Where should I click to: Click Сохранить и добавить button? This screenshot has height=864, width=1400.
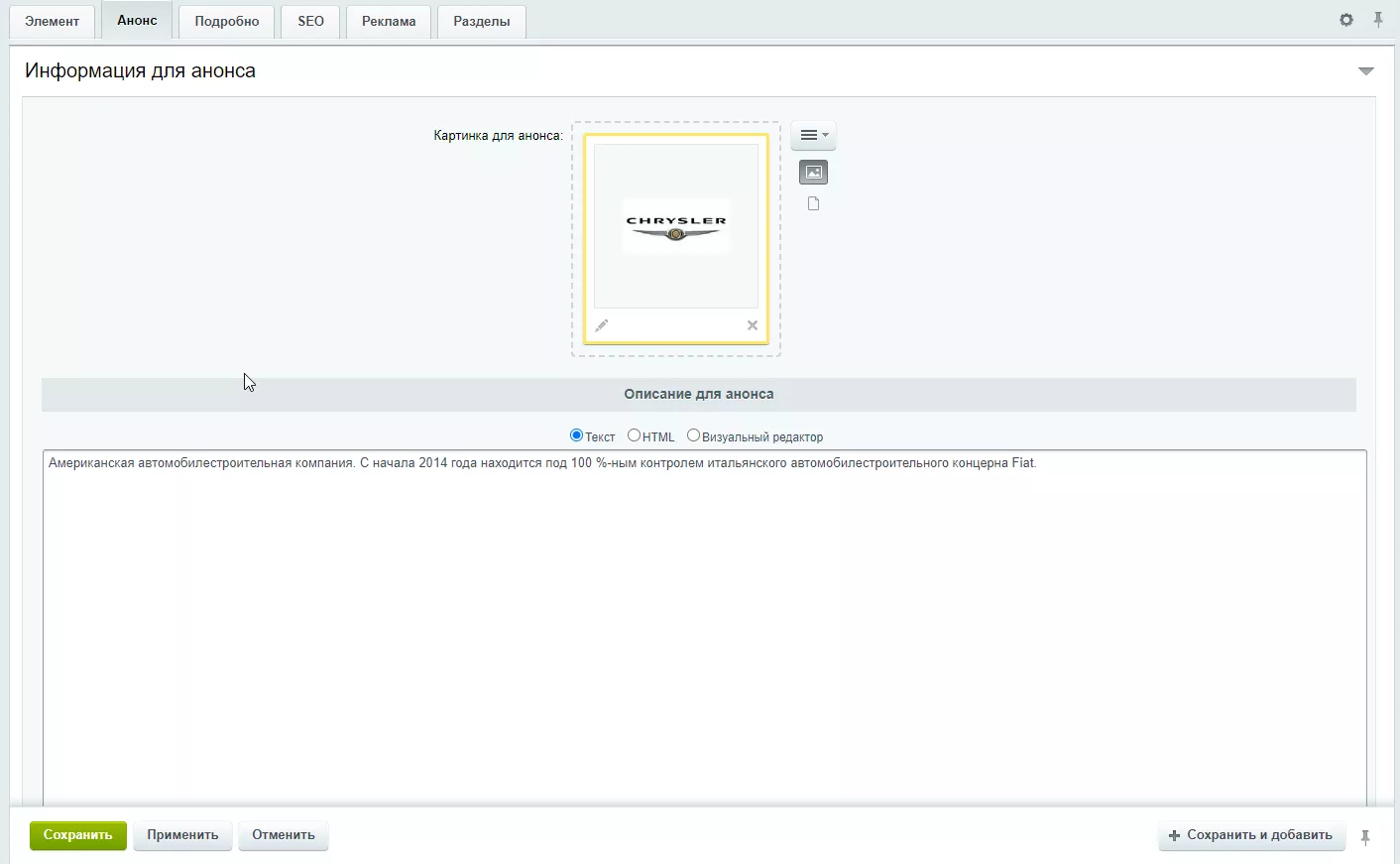1251,835
